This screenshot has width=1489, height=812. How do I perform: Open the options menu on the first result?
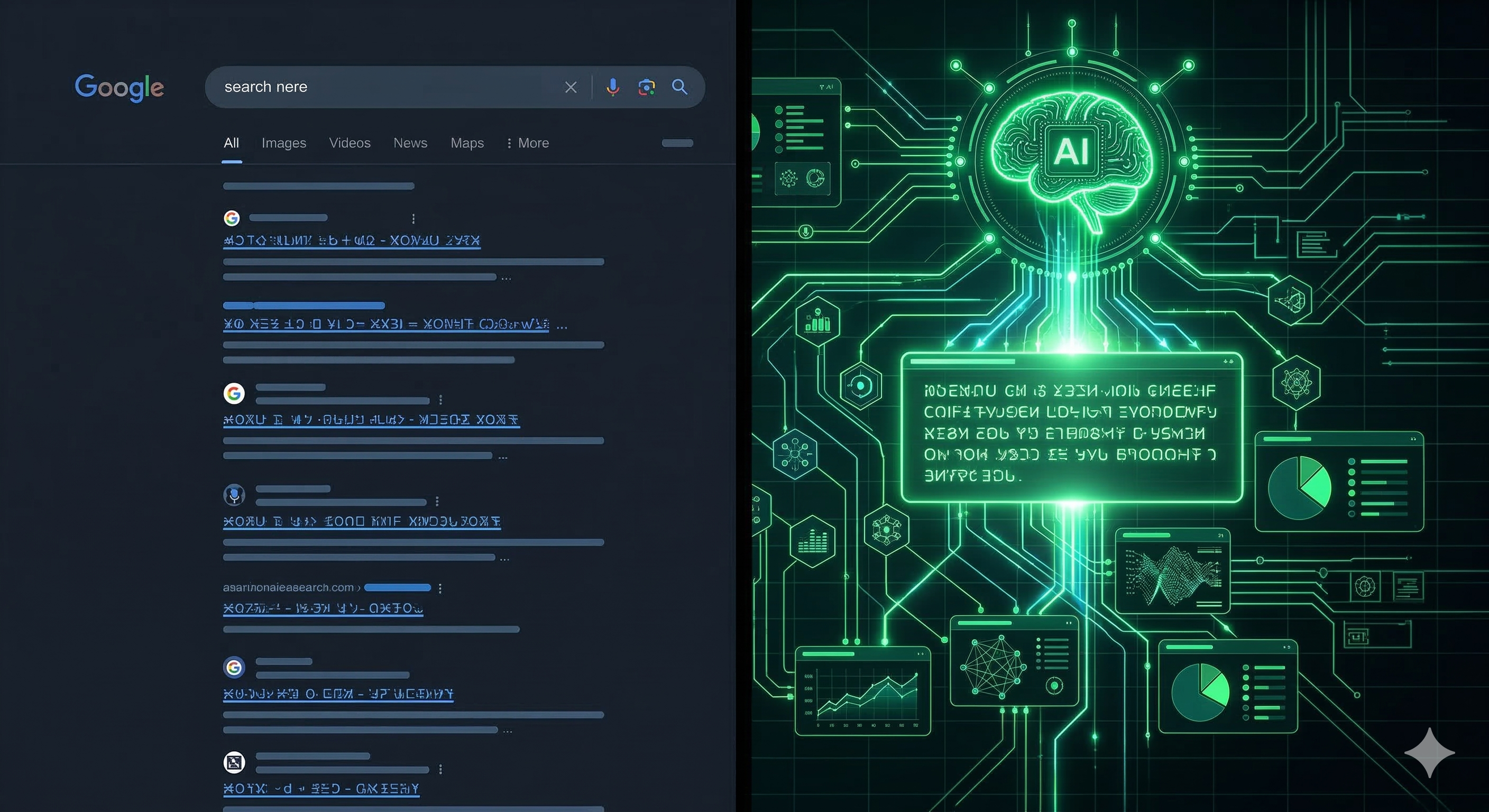[x=414, y=218]
